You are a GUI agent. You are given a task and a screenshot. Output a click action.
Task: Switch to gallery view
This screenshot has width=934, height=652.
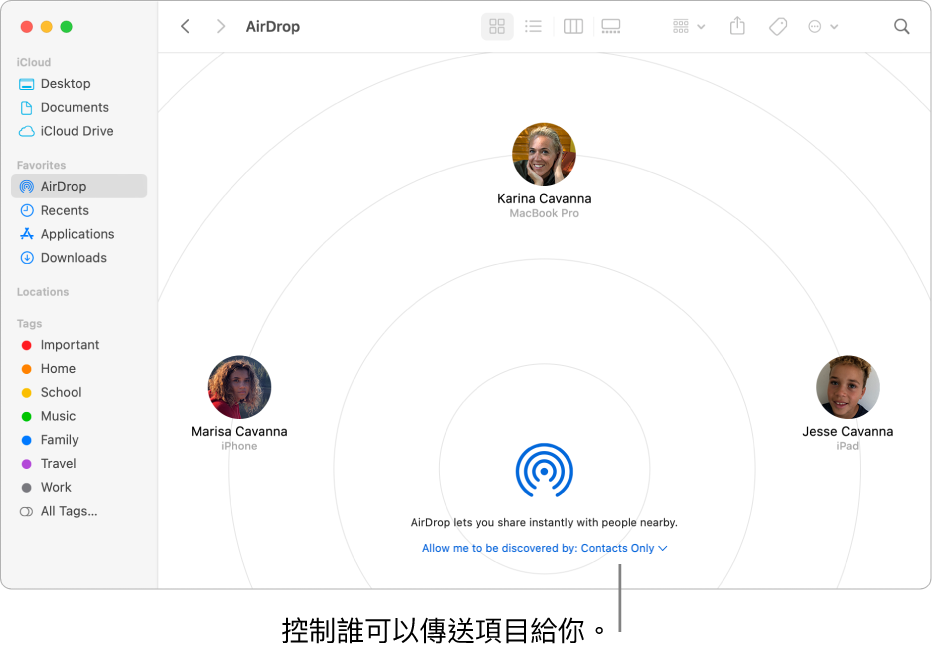coord(611,26)
